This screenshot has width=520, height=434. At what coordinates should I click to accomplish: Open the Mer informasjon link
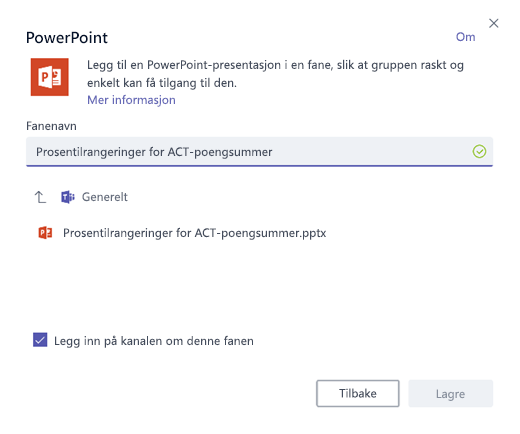131,100
